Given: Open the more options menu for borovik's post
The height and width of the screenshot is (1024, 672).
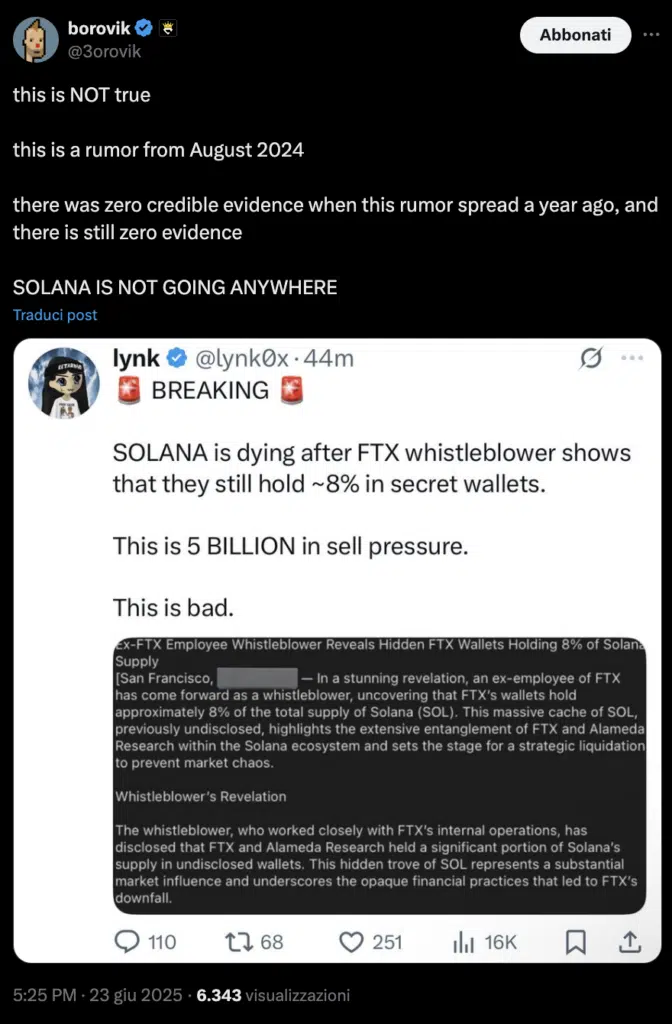Looking at the screenshot, I should pyautogui.click(x=650, y=35).
